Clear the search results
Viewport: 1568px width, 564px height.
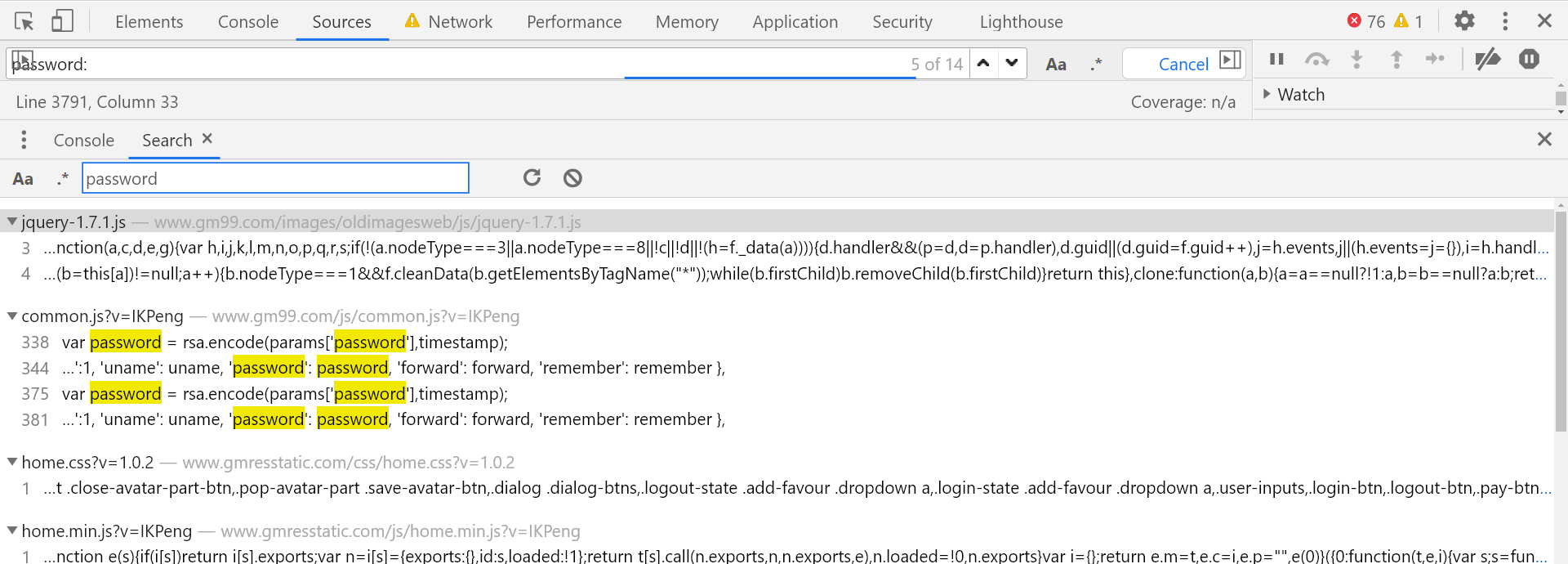(x=572, y=178)
